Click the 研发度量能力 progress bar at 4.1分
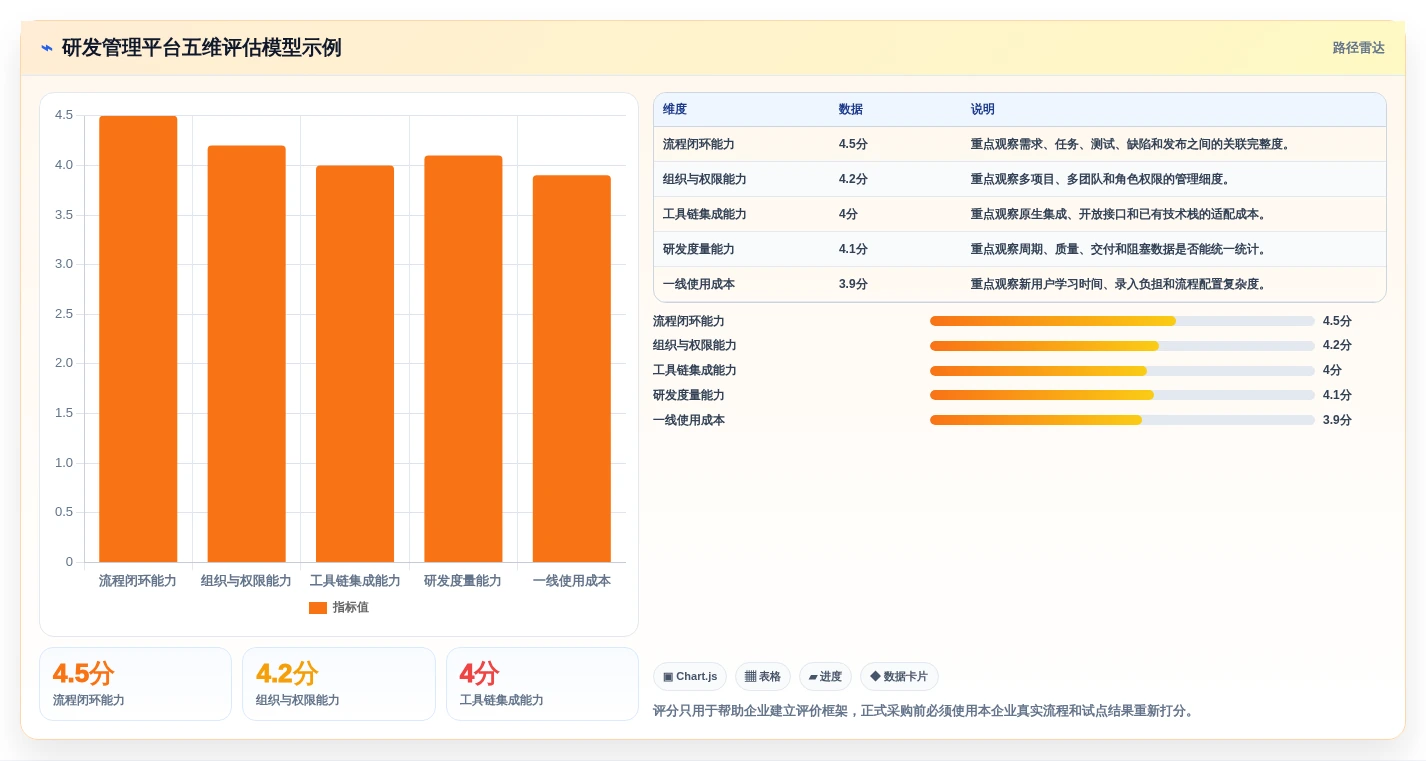Screen dimensions: 1426x761 coord(1122,395)
